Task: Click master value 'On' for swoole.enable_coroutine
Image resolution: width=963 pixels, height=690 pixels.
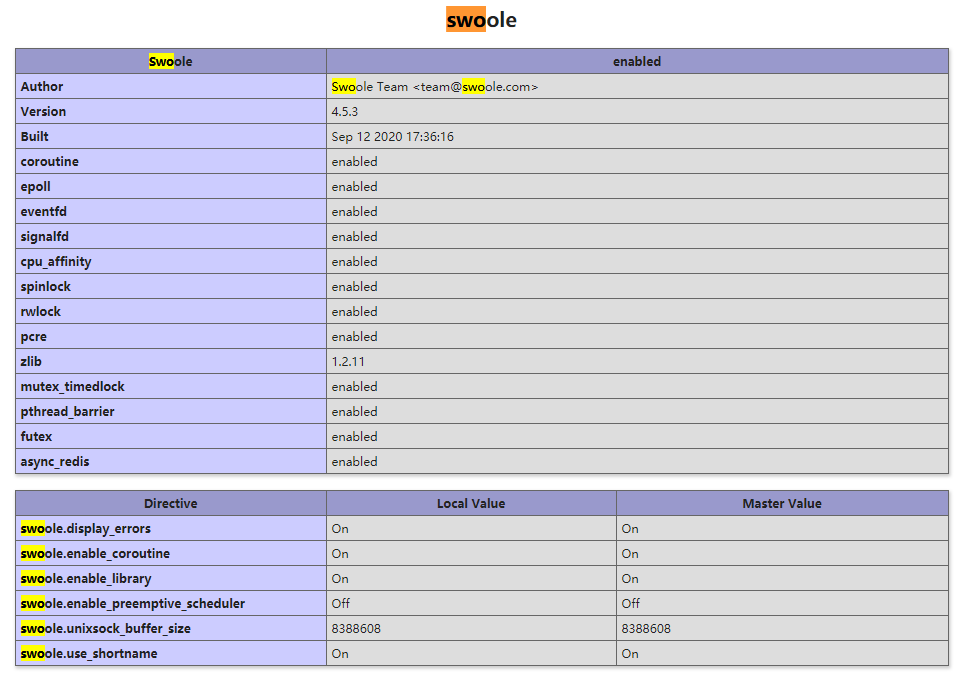Action: [x=630, y=554]
